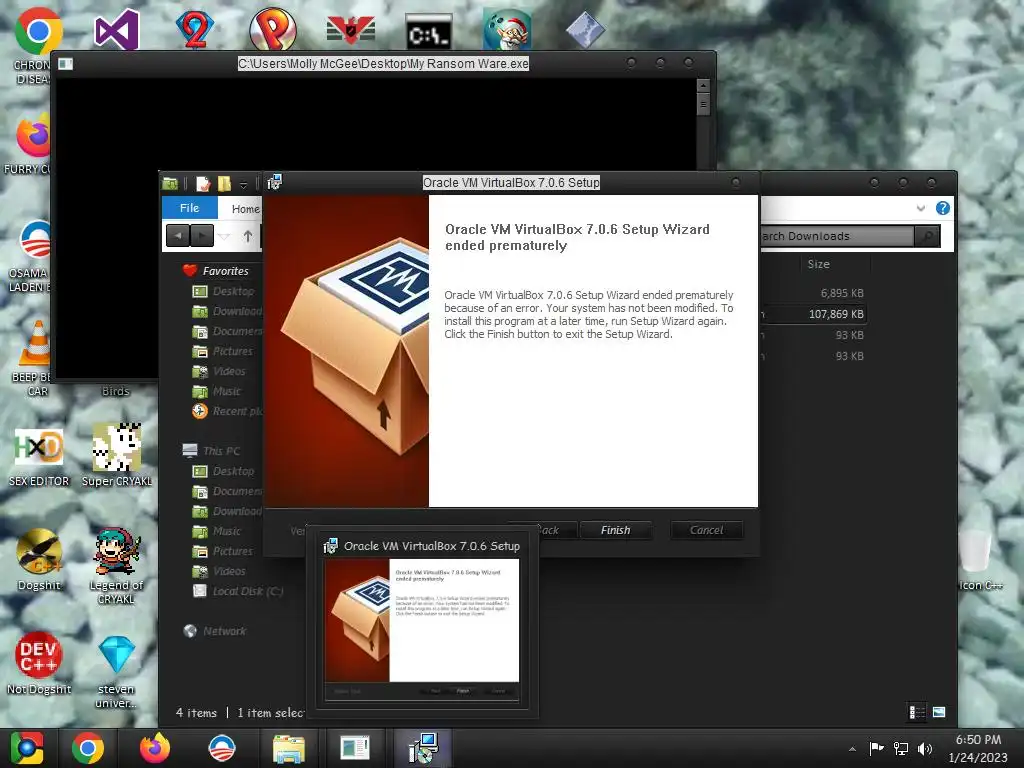Show hidden tray icons arrow
The height and width of the screenshot is (768, 1024).
[x=852, y=749]
